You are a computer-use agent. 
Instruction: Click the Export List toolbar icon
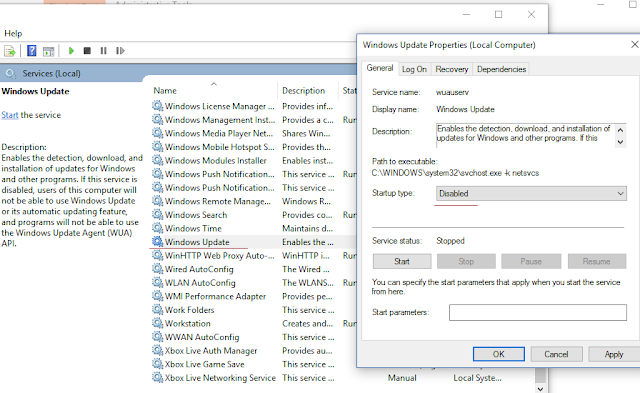pos(9,51)
